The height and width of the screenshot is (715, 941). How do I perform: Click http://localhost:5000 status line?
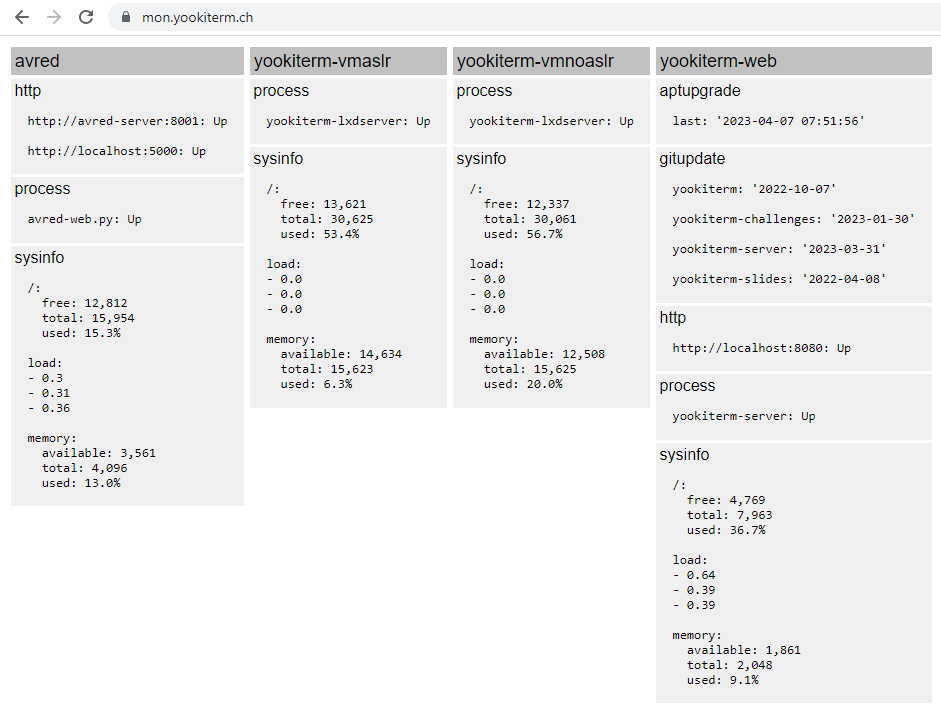coord(116,151)
